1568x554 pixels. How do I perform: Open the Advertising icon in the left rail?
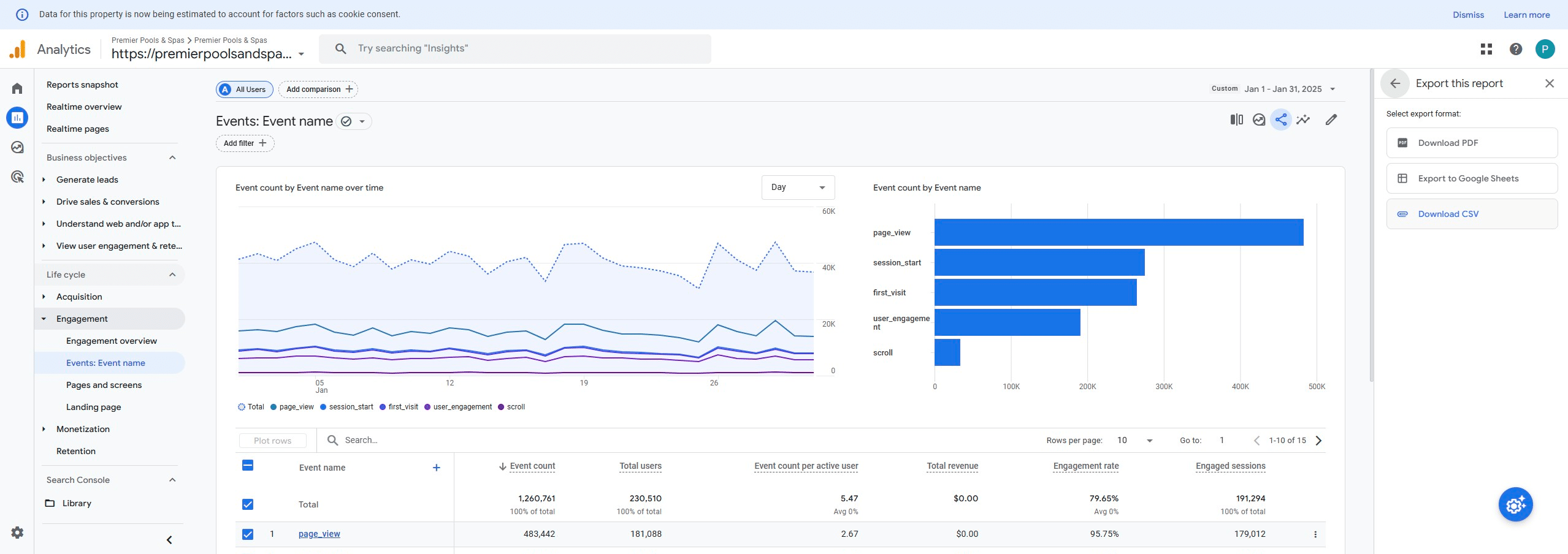(17, 176)
